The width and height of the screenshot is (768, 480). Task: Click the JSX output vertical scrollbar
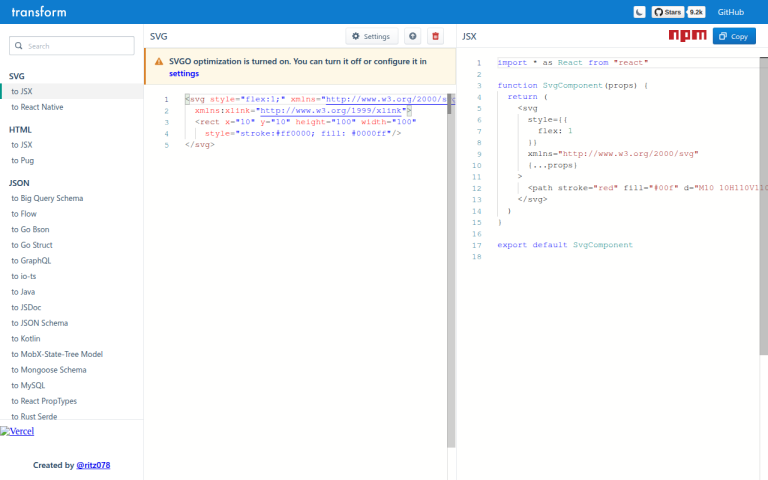764,206
